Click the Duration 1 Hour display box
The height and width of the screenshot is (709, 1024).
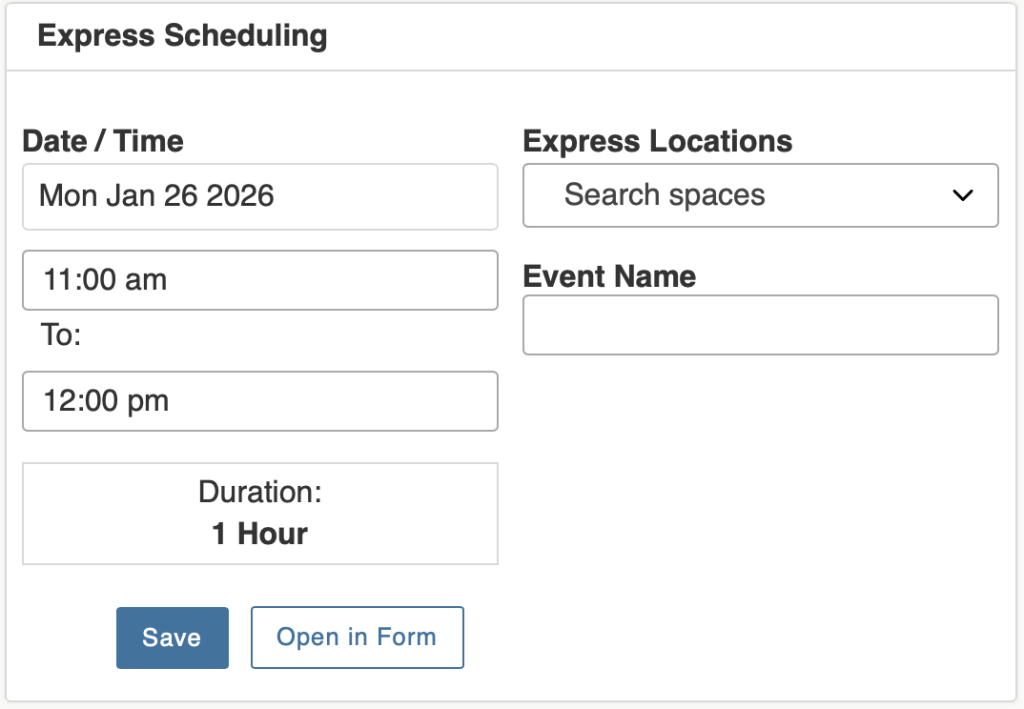click(x=260, y=513)
